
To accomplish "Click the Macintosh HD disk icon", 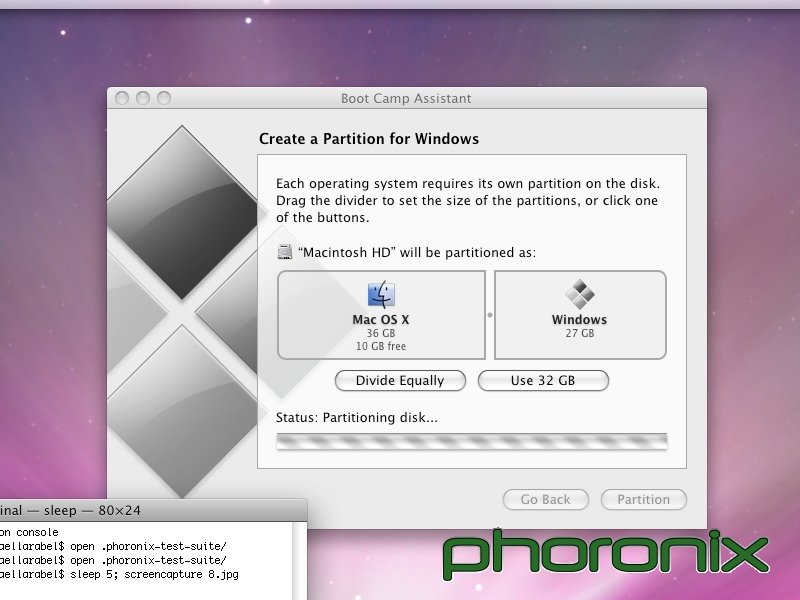I will pos(286,252).
